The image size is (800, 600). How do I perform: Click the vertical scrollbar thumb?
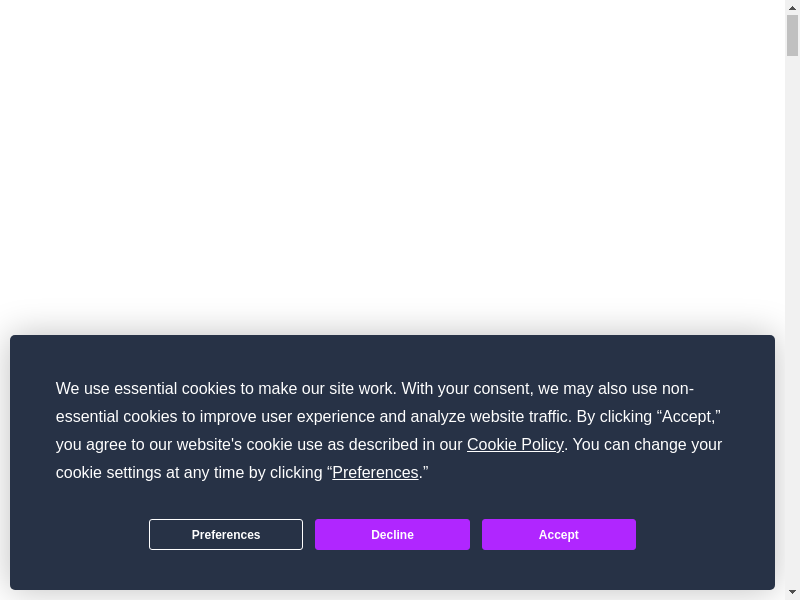(792, 35)
